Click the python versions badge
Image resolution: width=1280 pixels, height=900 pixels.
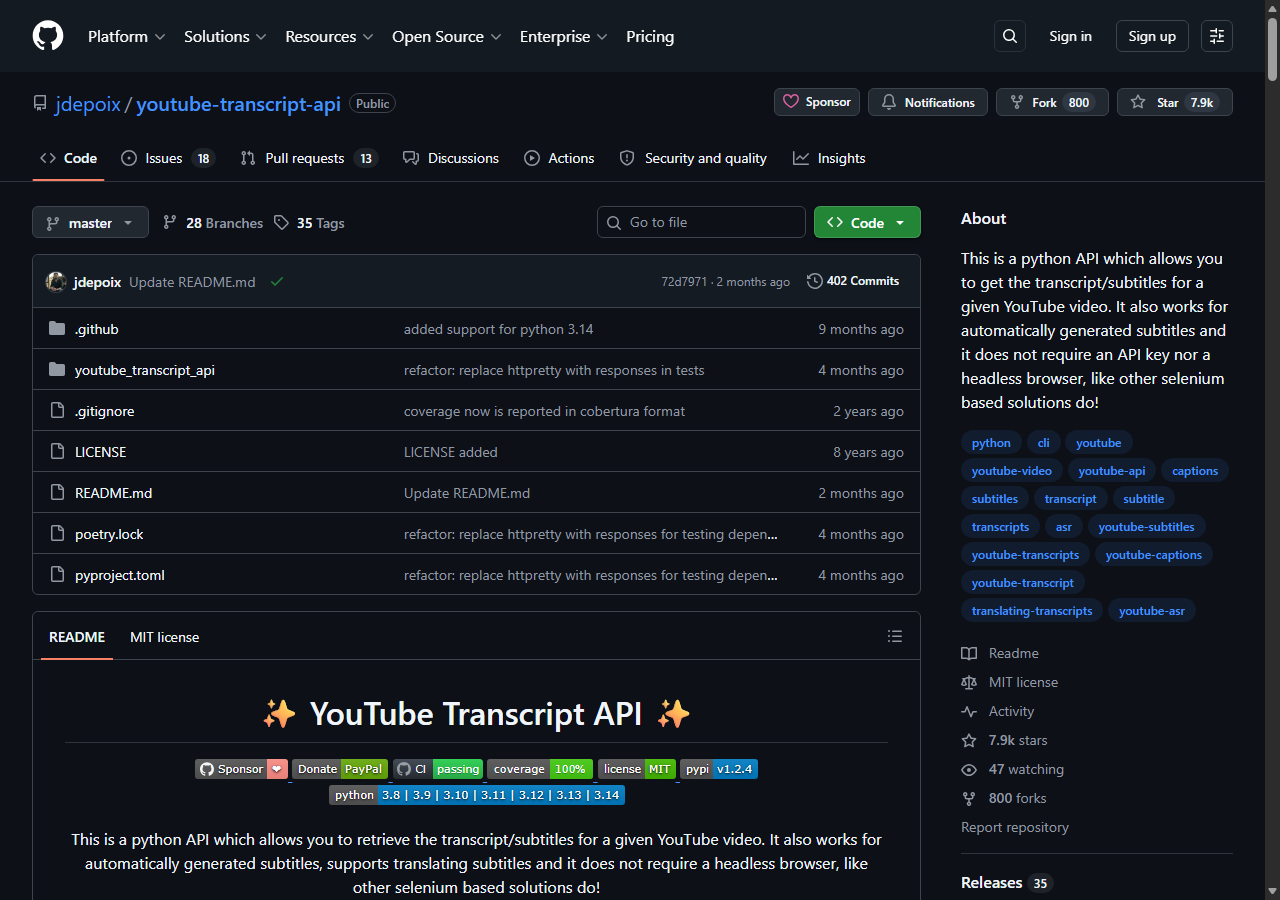[477, 795]
